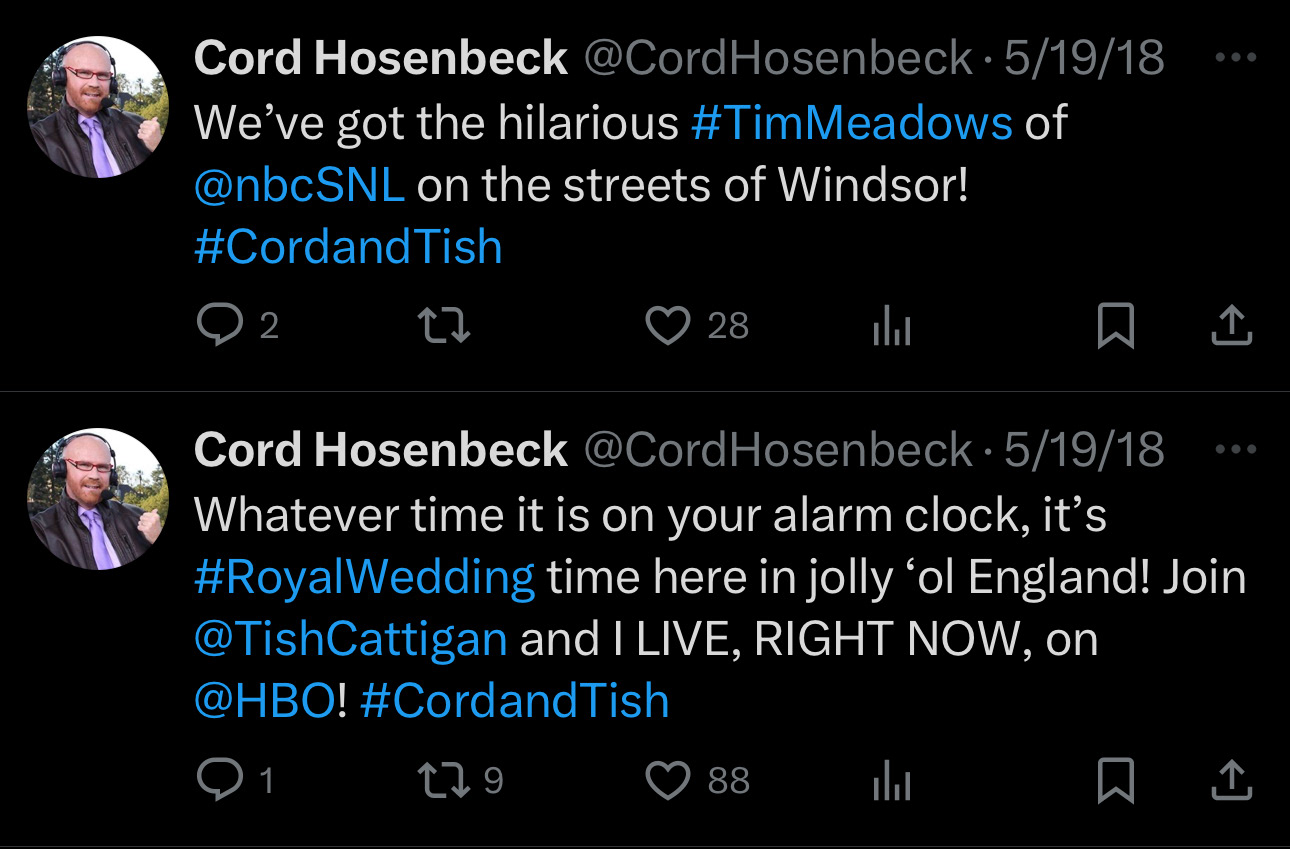Bookmark the Royal Wedding tweet
This screenshot has height=849, width=1290.
(x=1115, y=782)
